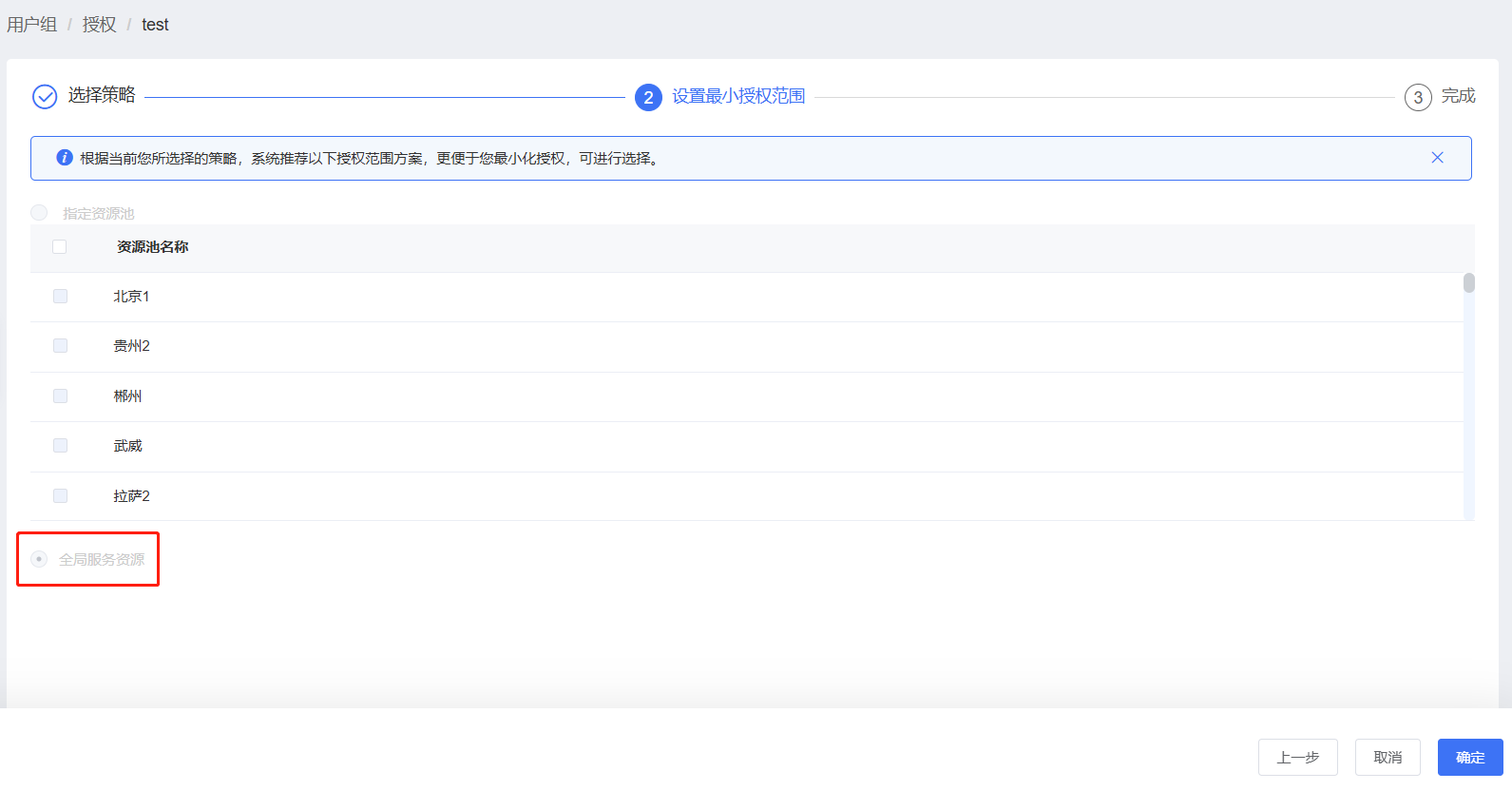Check the 郴州 resource pool checkbox
Screen dimensions: 1512x791
pos(60,396)
